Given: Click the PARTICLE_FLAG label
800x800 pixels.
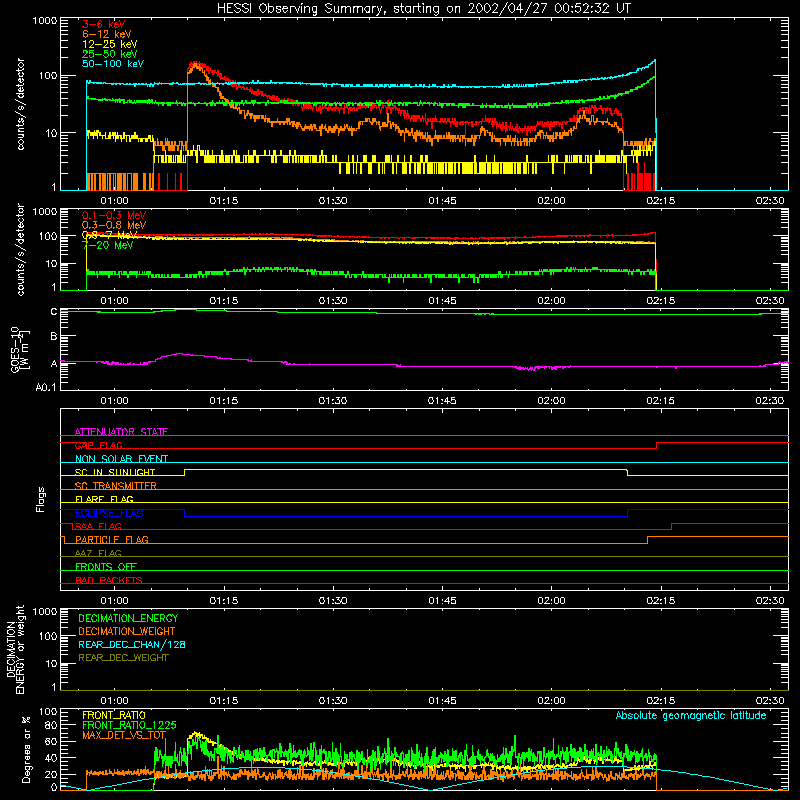Looking at the screenshot, I should click(x=112, y=539).
